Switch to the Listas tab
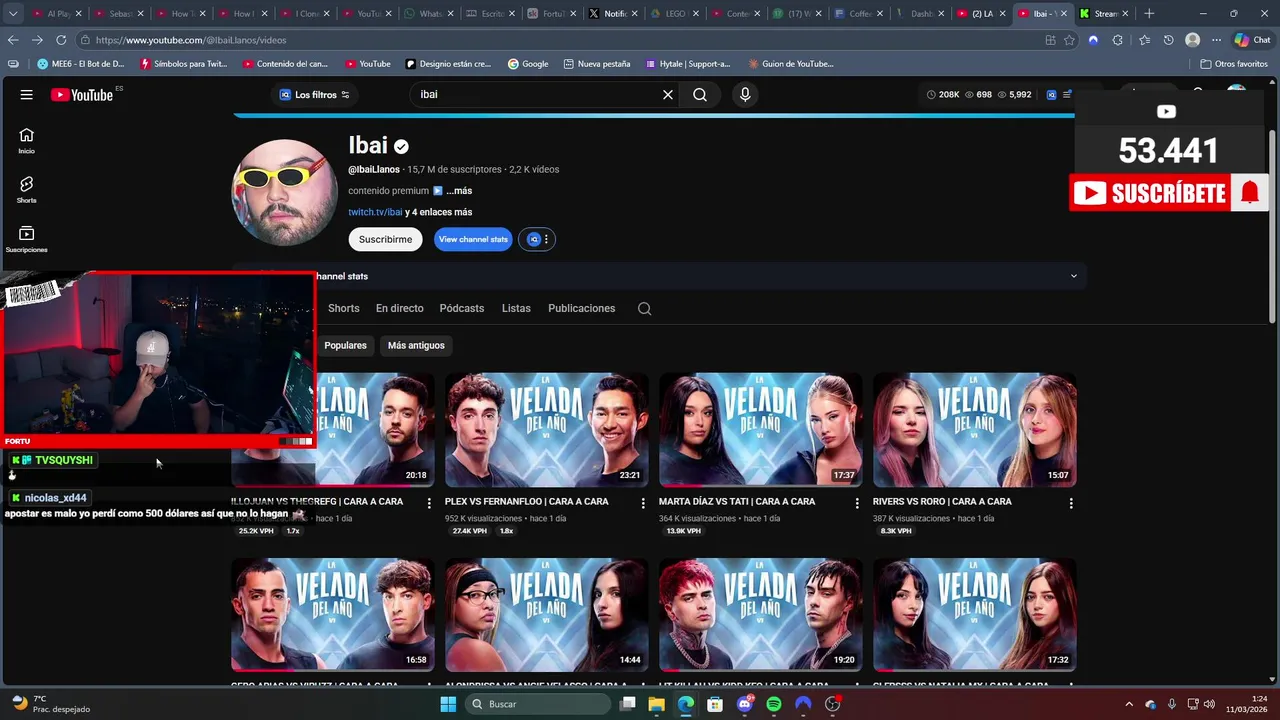1280x720 pixels. pos(516,308)
